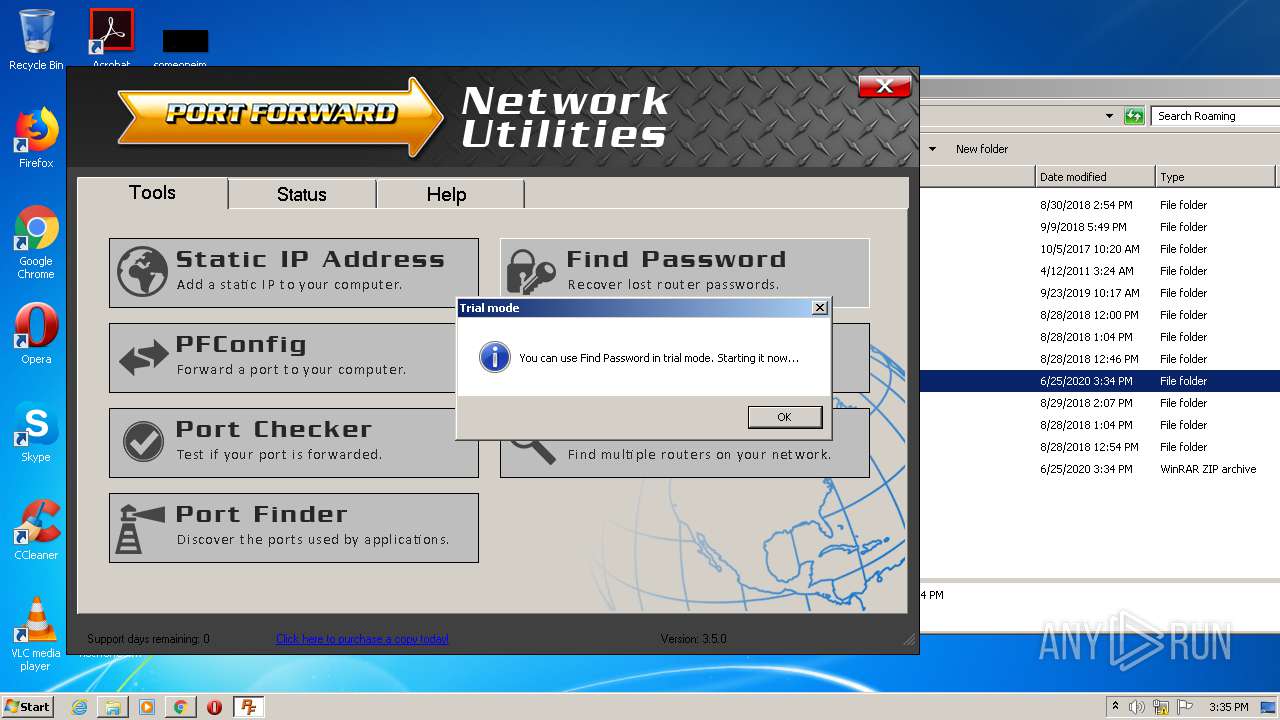Select the WinRAR ZIP archive row
Screen dimensions: 1280x720
1100,469
